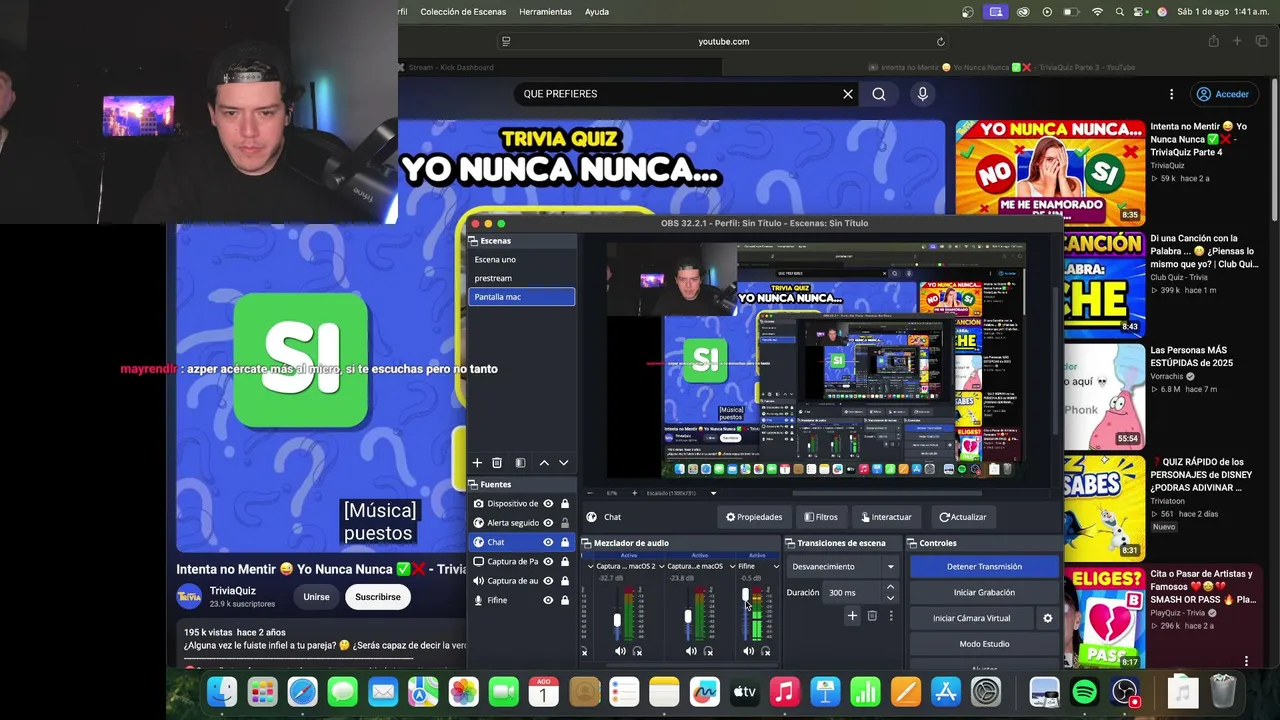This screenshot has width=1280, height=720.
Task: Mute the Fifine audio channel
Action: point(748,651)
